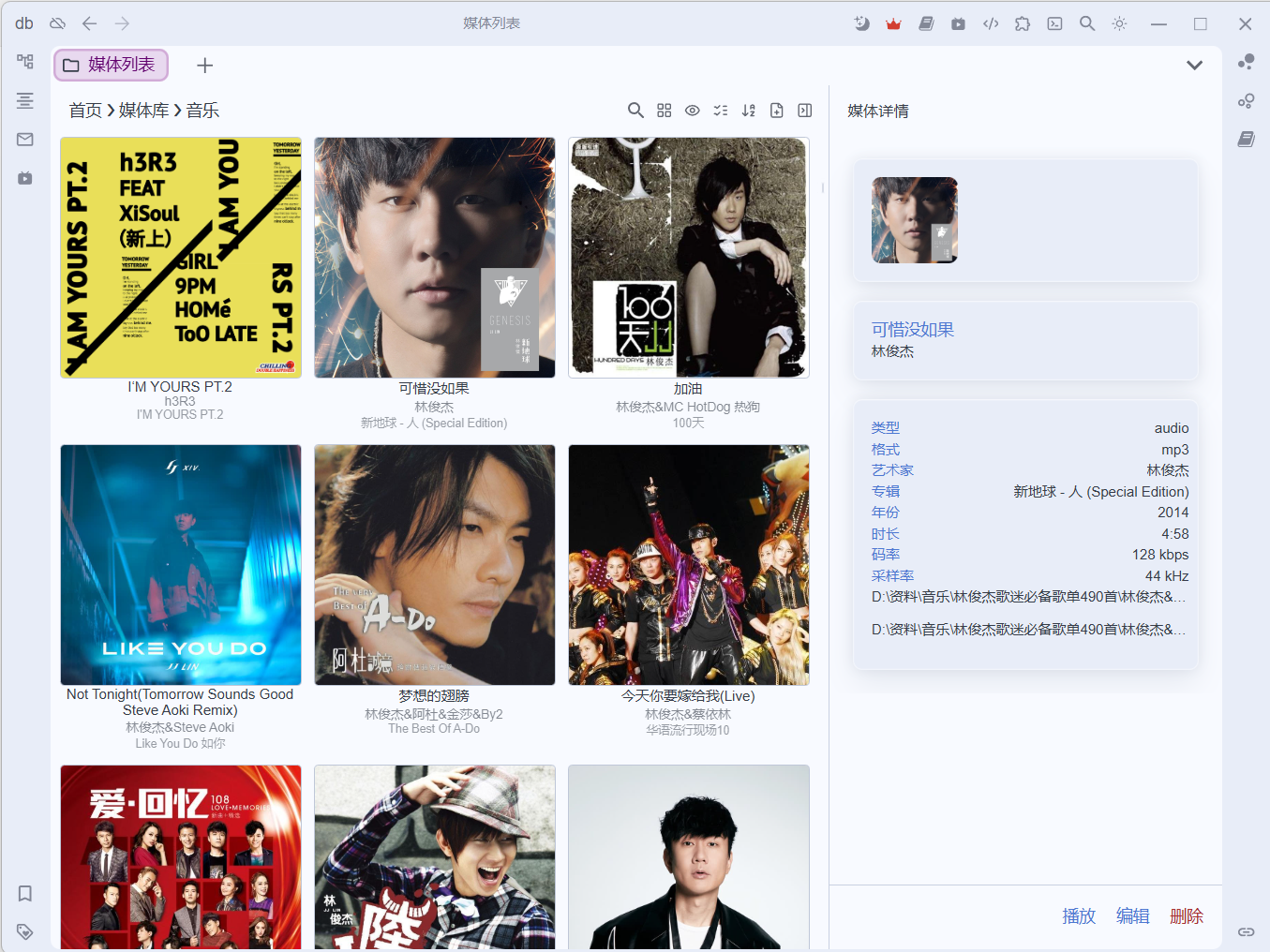Open the puzzle-piece plugins icon
The image size is (1270, 952).
click(x=1023, y=24)
